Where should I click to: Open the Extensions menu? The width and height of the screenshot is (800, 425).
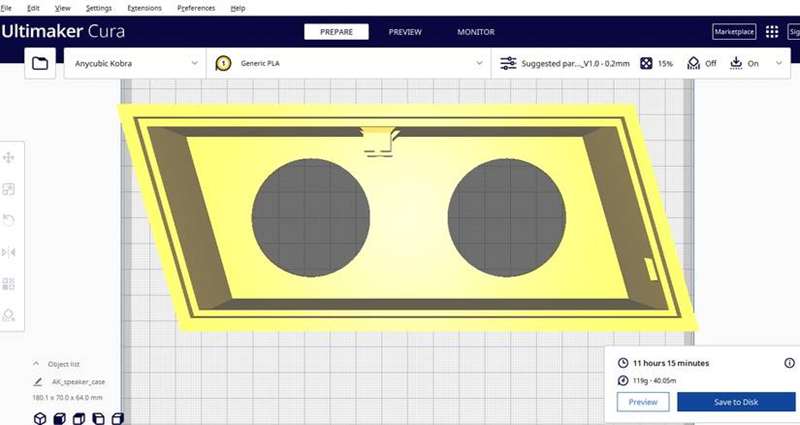pos(144,8)
